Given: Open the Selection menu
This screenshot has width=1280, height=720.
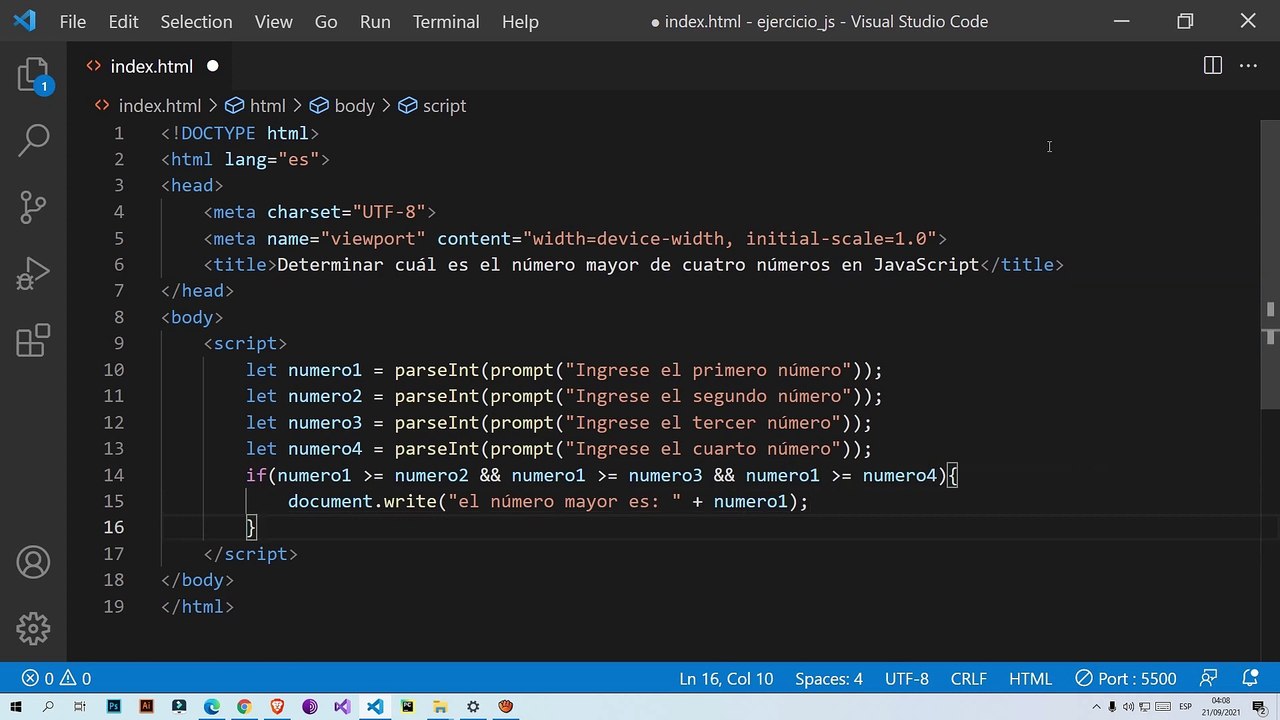Looking at the screenshot, I should tap(196, 21).
